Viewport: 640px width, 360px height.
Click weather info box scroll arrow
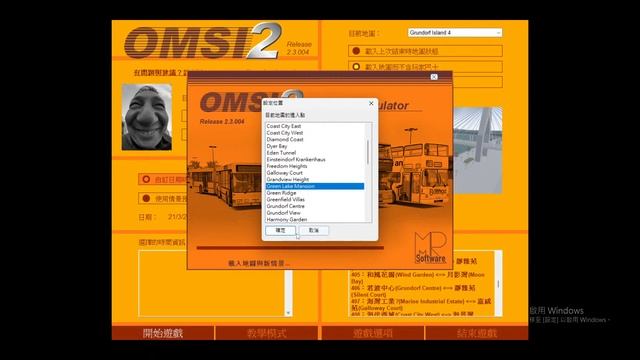point(288,313)
